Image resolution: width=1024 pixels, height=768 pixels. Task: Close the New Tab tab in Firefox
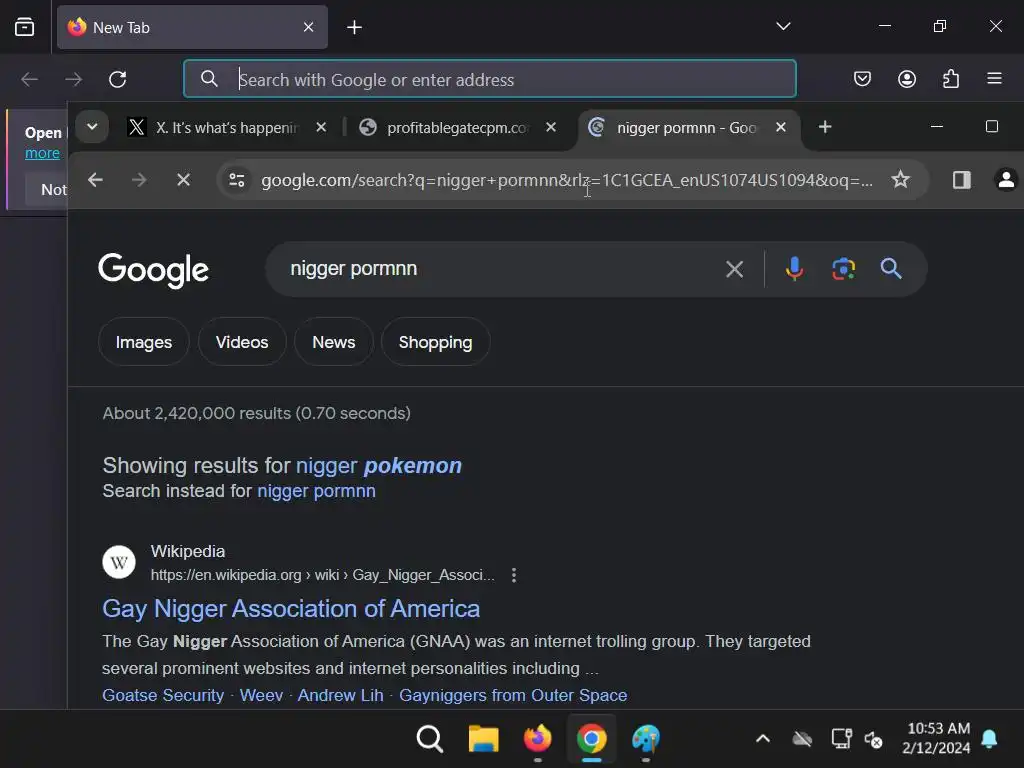point(308,27)
